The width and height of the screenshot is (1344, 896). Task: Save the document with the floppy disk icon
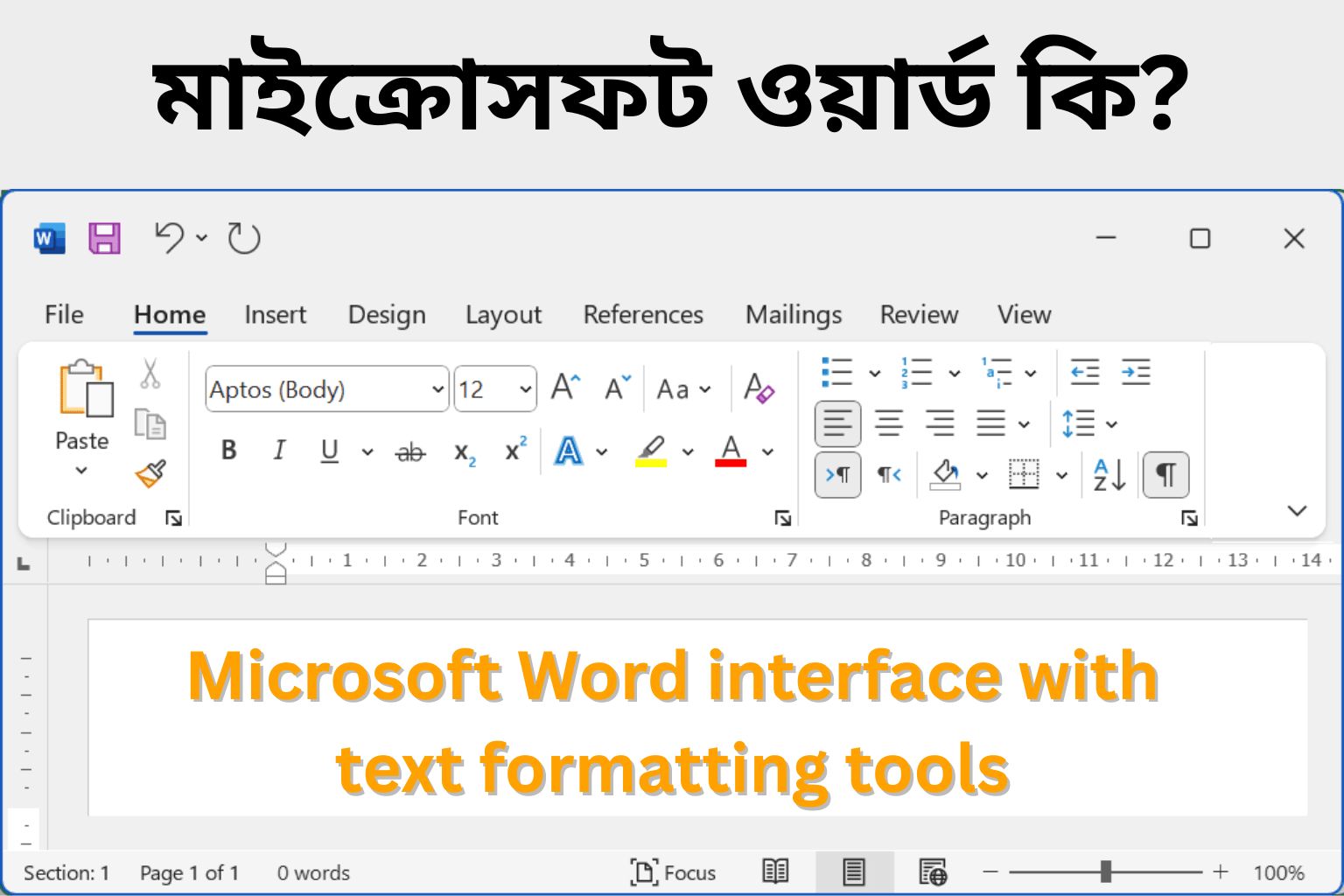pos(104,238)
